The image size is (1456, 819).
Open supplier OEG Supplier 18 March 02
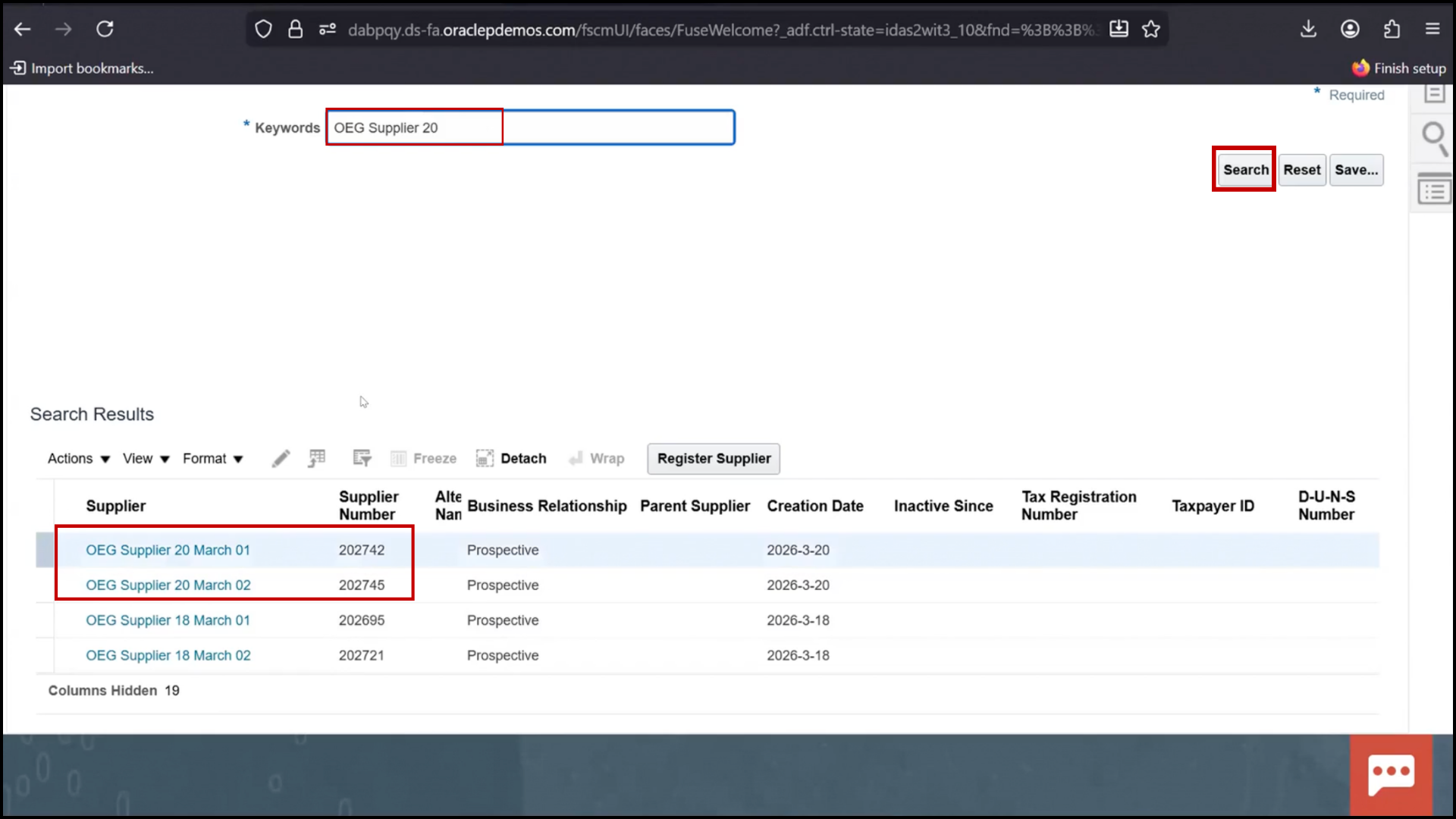click(168, 655)
